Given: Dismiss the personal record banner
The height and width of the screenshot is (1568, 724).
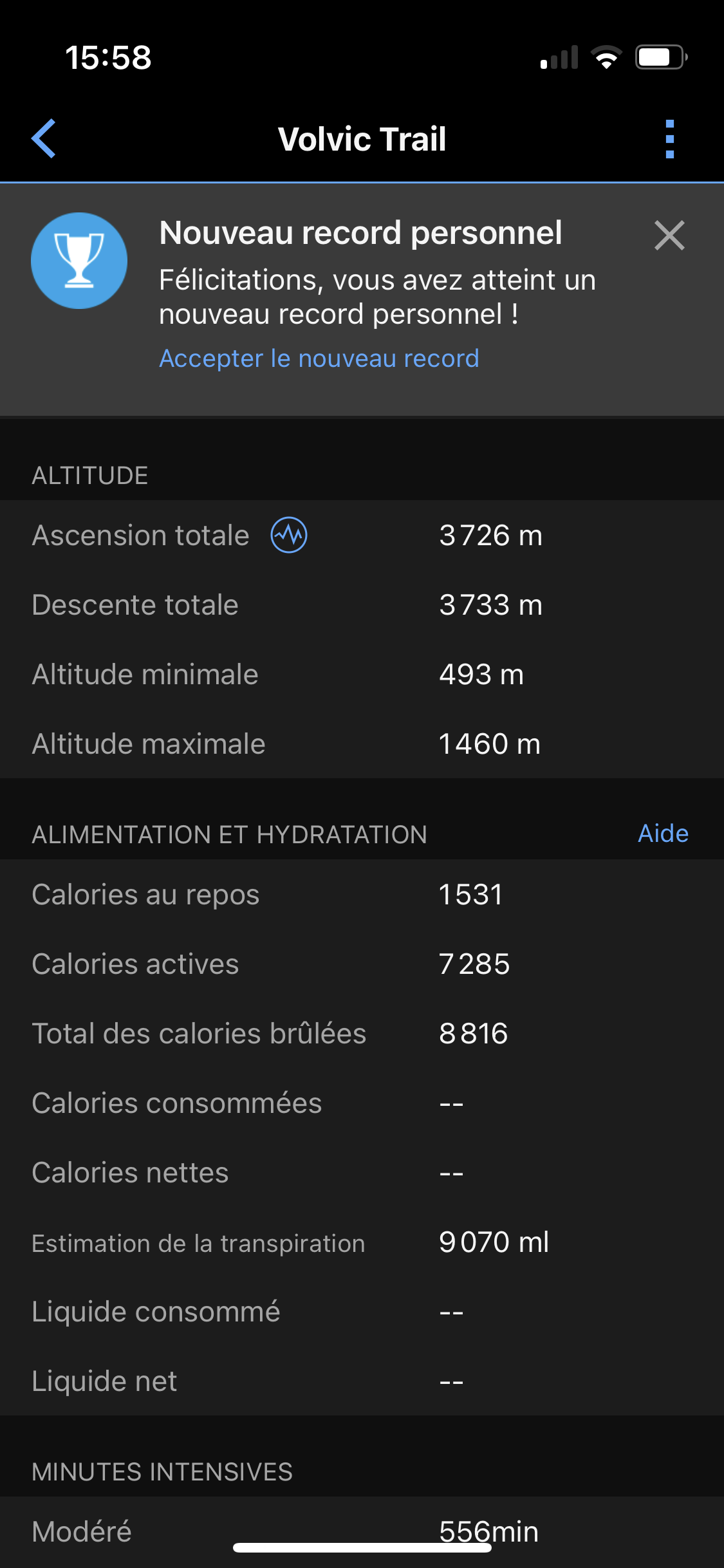Looking at the screenshot, I should (669, 235).
